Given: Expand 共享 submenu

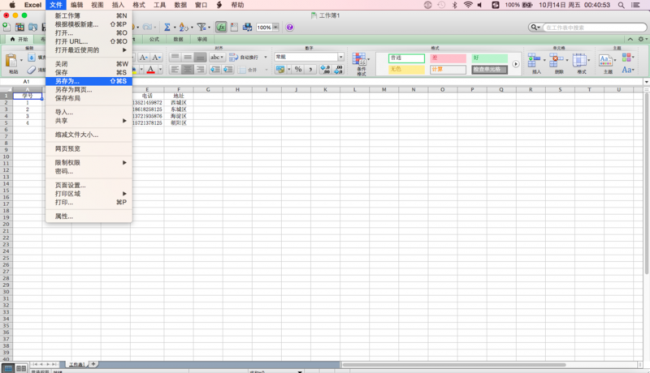Looking at the screenshot, I should click(x=89, y=121).
